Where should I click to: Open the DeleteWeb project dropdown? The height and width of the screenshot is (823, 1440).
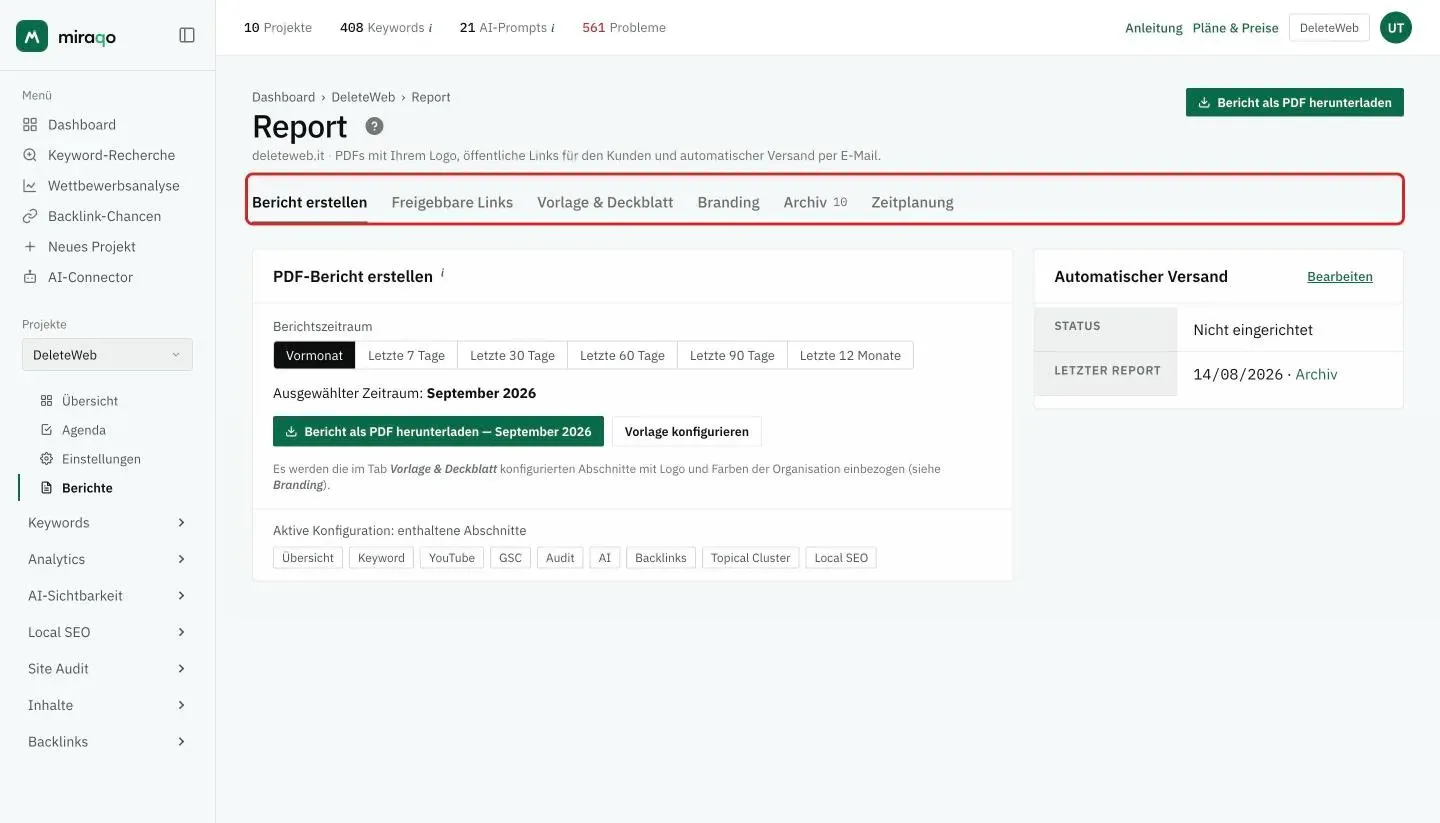coord(107,355)
